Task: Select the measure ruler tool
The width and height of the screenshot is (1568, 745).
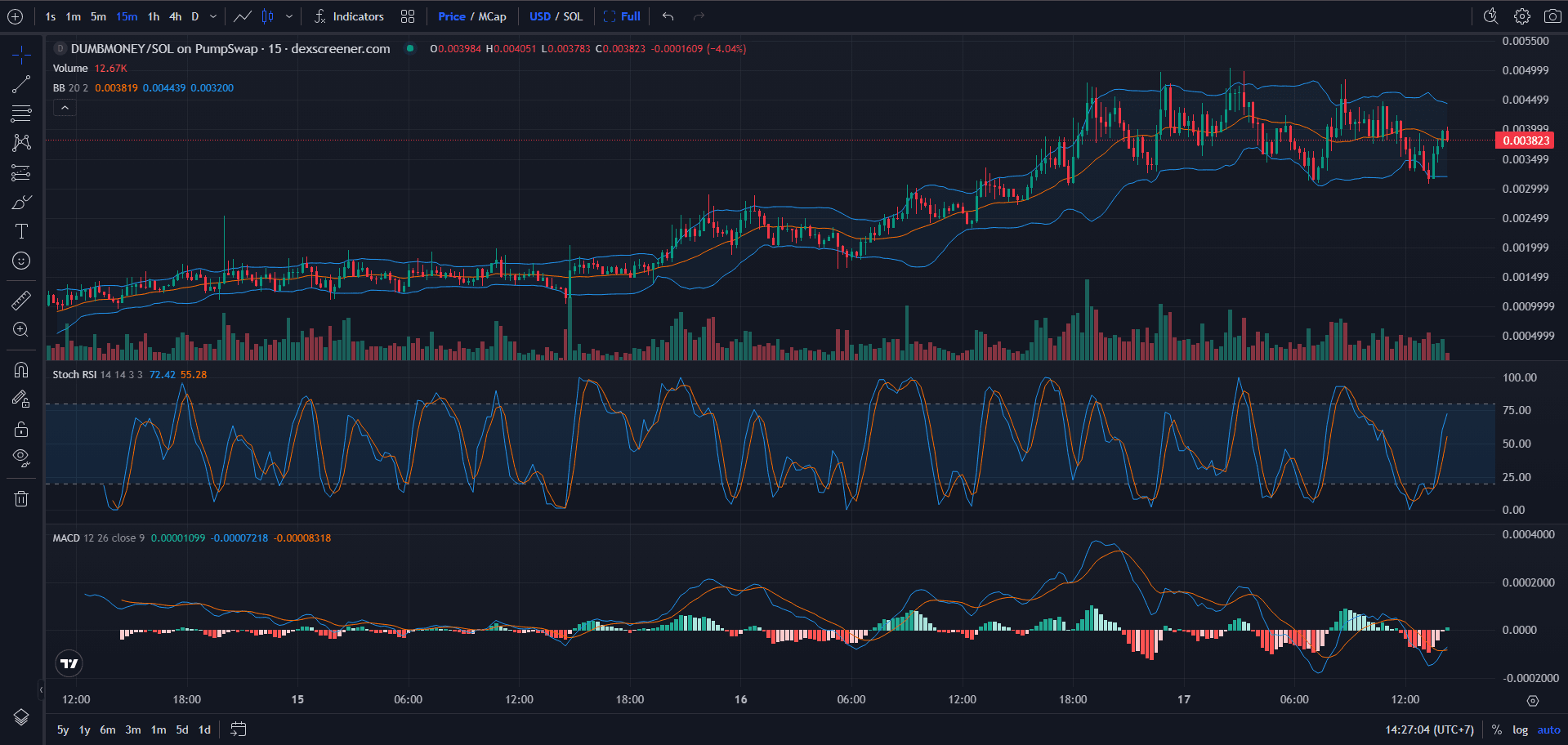Action: tap(20, 300)
